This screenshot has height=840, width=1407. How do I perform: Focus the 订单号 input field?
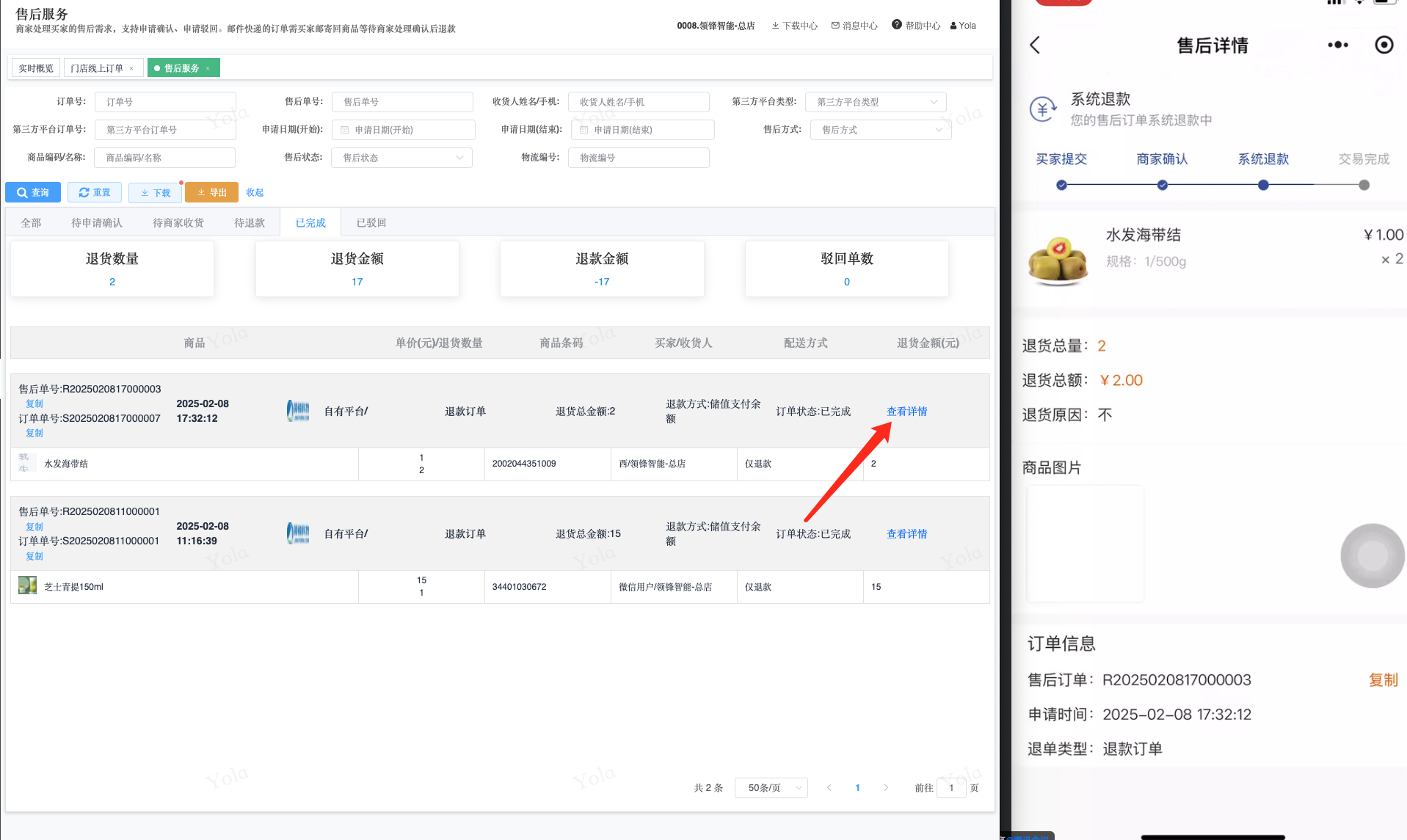point(165,102)
